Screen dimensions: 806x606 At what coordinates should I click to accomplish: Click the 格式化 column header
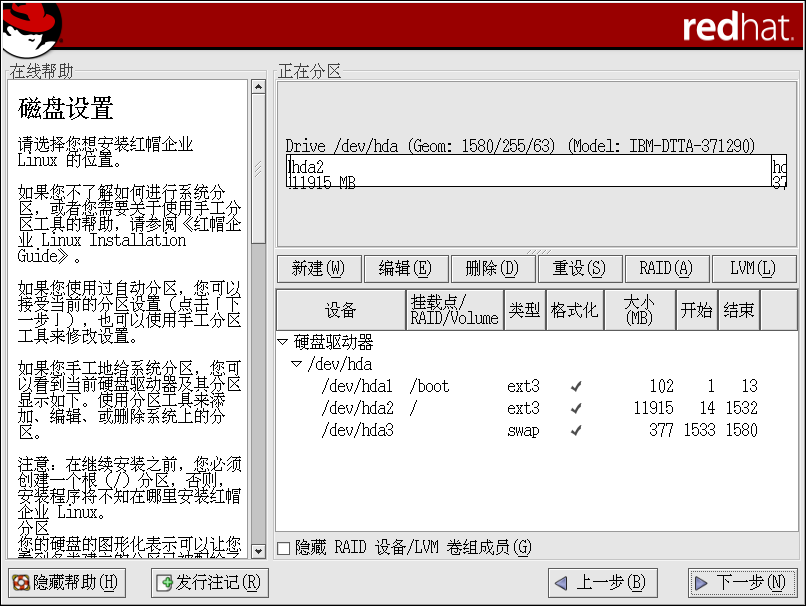click(575, 310)
